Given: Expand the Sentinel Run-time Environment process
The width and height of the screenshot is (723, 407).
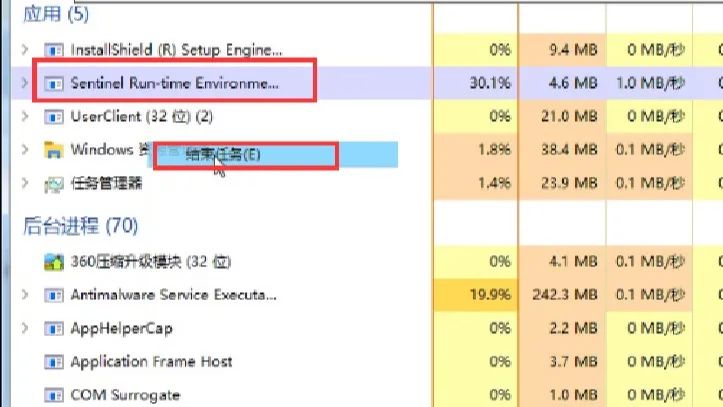Looking at the screenshot, I should 25,83.
